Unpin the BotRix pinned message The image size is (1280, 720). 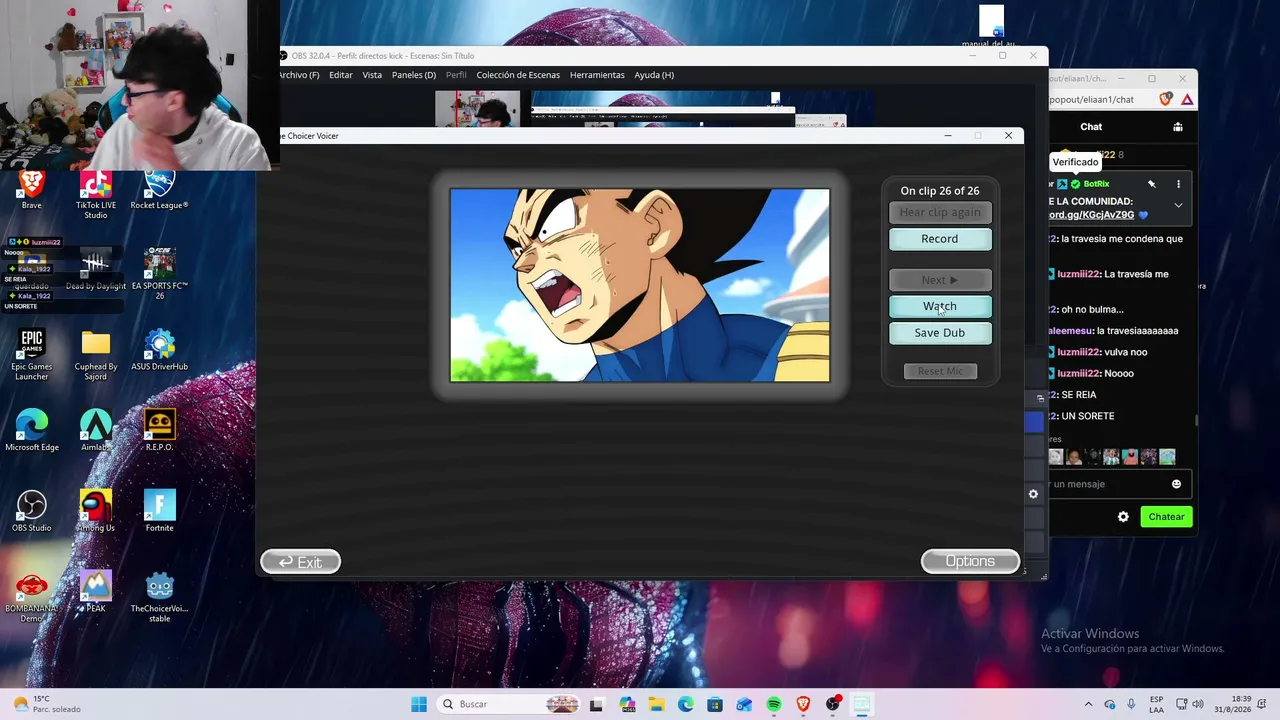click(1152, 184)
